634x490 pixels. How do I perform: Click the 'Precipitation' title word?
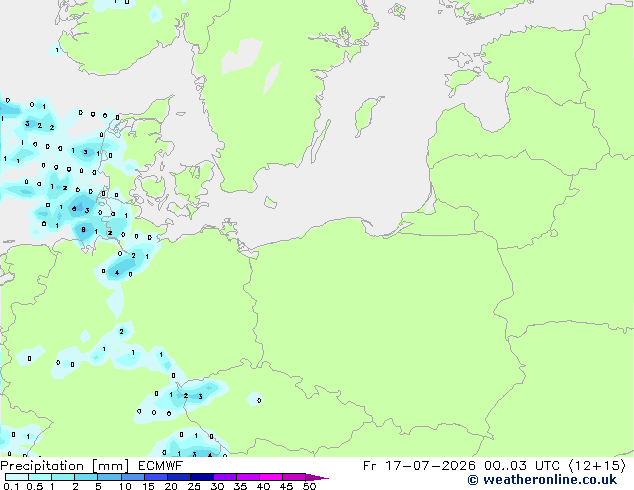tap(42, 466)
